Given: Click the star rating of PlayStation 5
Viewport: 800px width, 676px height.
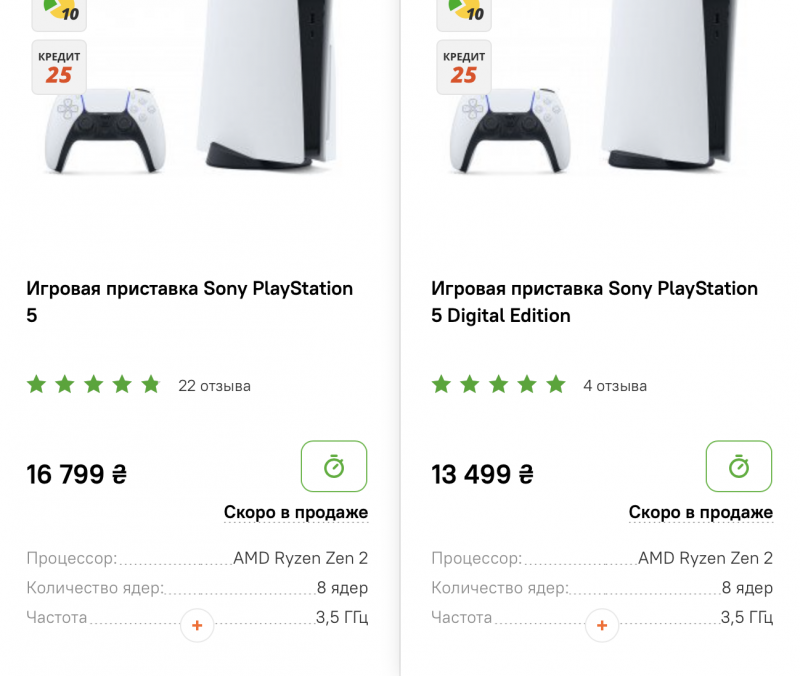Looking at the screenshot, I should click(x=93, y=385).
